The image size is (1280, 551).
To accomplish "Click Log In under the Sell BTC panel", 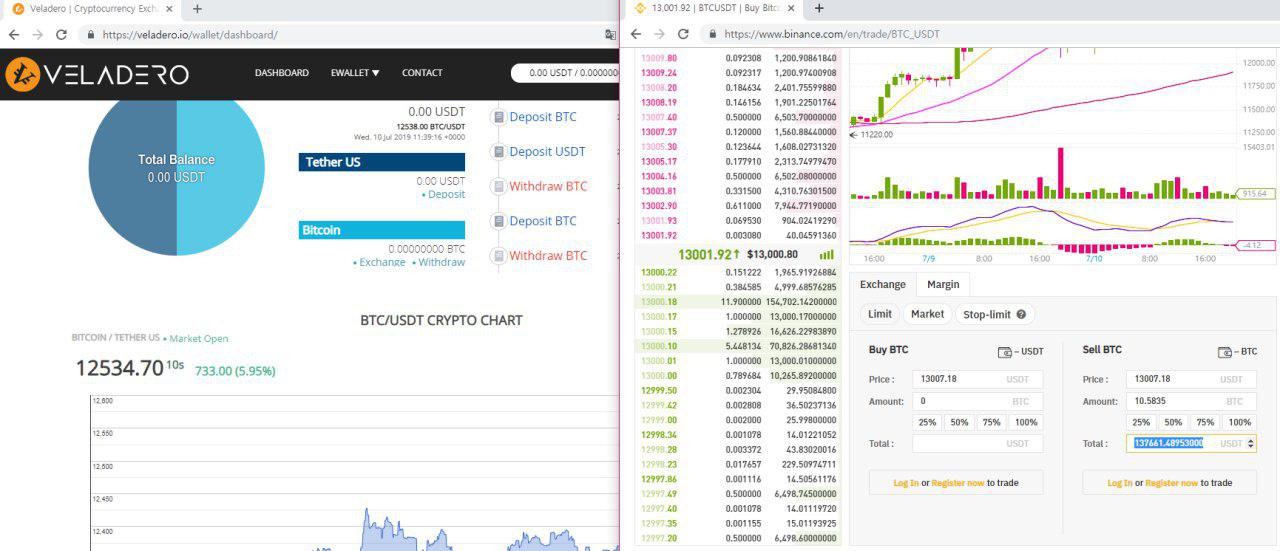I will tap(1120, 483).
